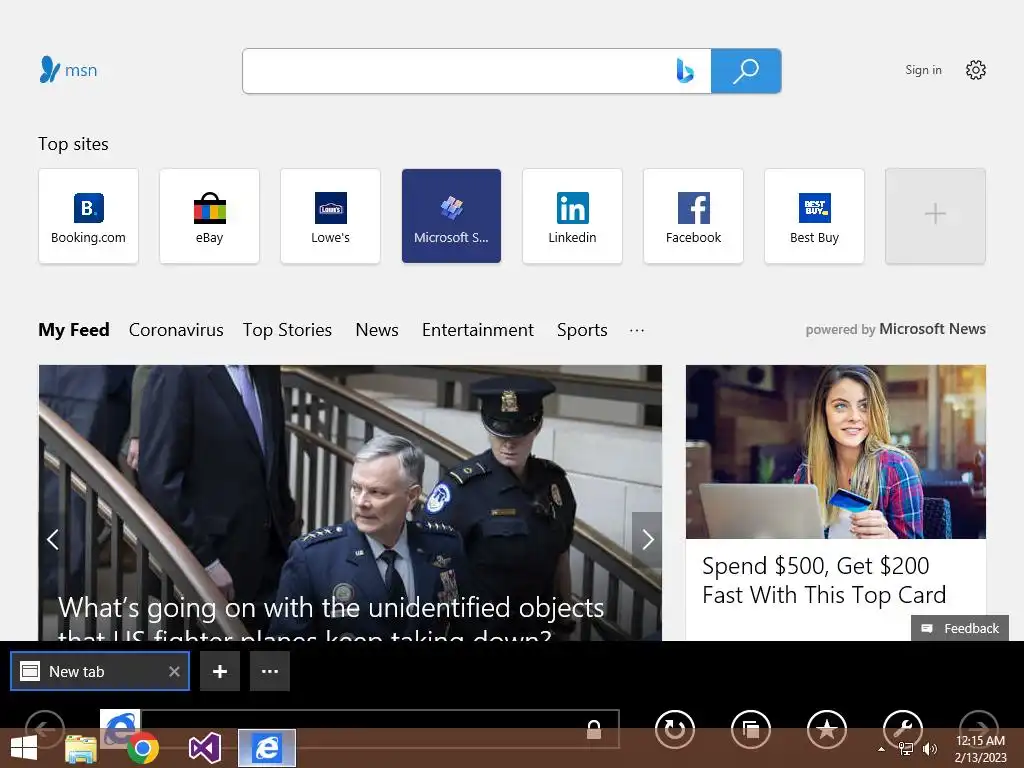The image size is (1024, 768).
Task: Click the powered by Microsoft News link
Action: click(895, 329)
